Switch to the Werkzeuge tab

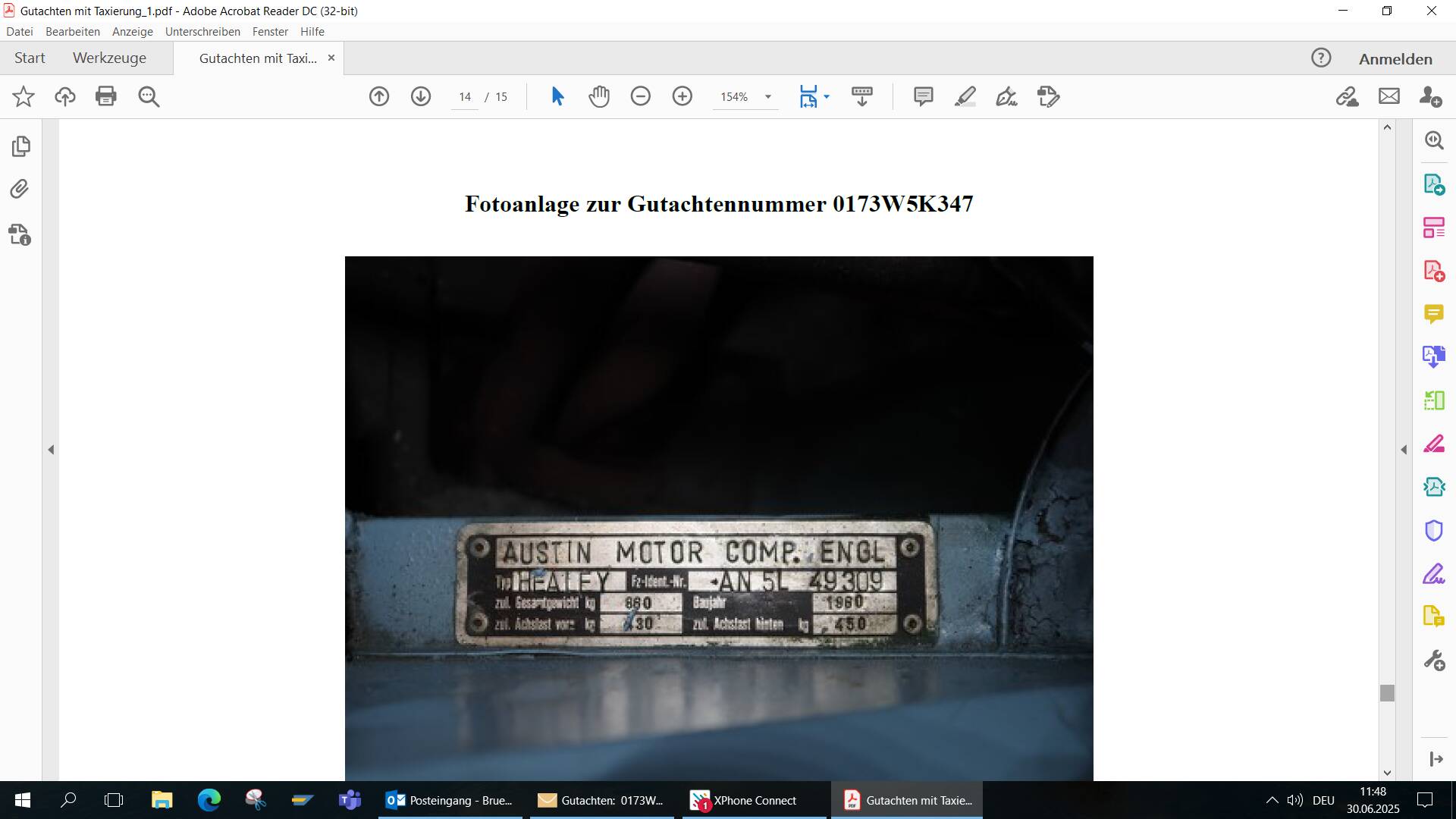(x=109, y=58)
